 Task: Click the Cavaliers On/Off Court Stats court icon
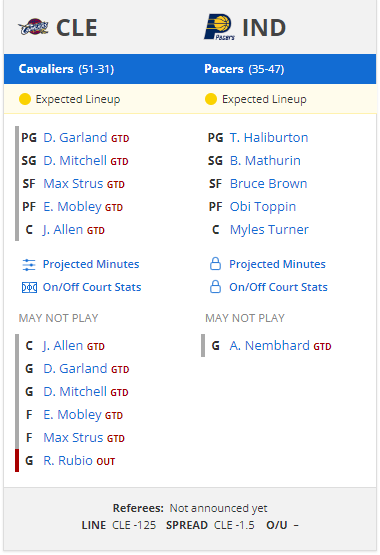tap(29, 288)
